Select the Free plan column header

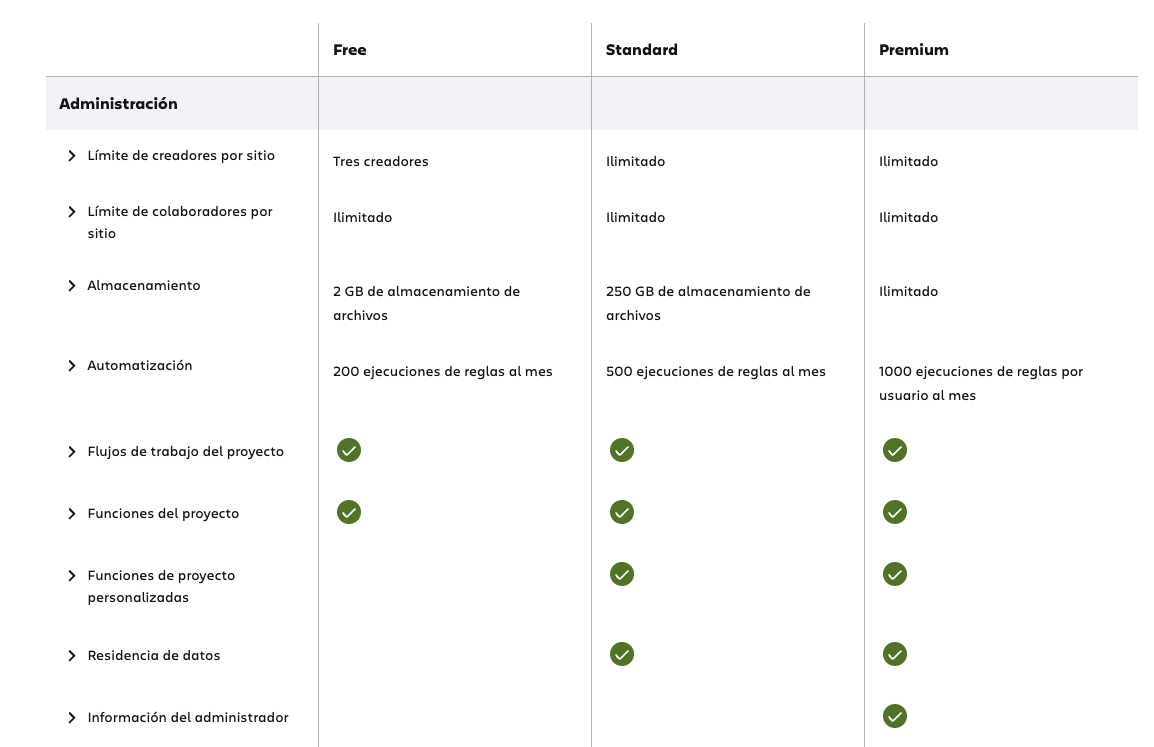(350, 50)
